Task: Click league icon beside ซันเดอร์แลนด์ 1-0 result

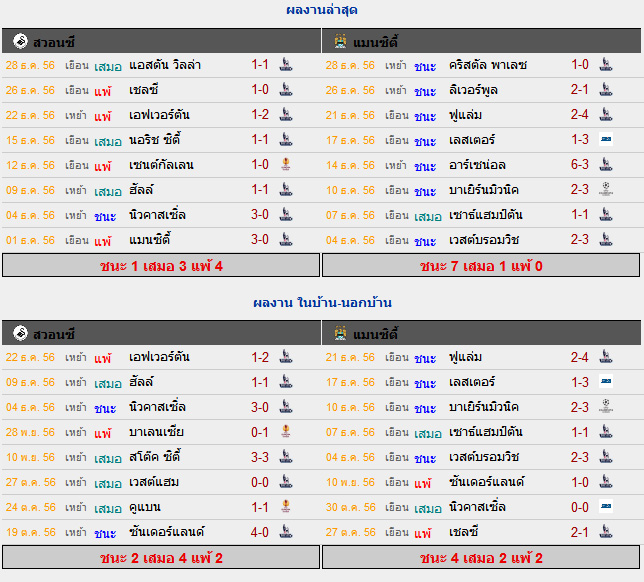Action: point(606,482)
